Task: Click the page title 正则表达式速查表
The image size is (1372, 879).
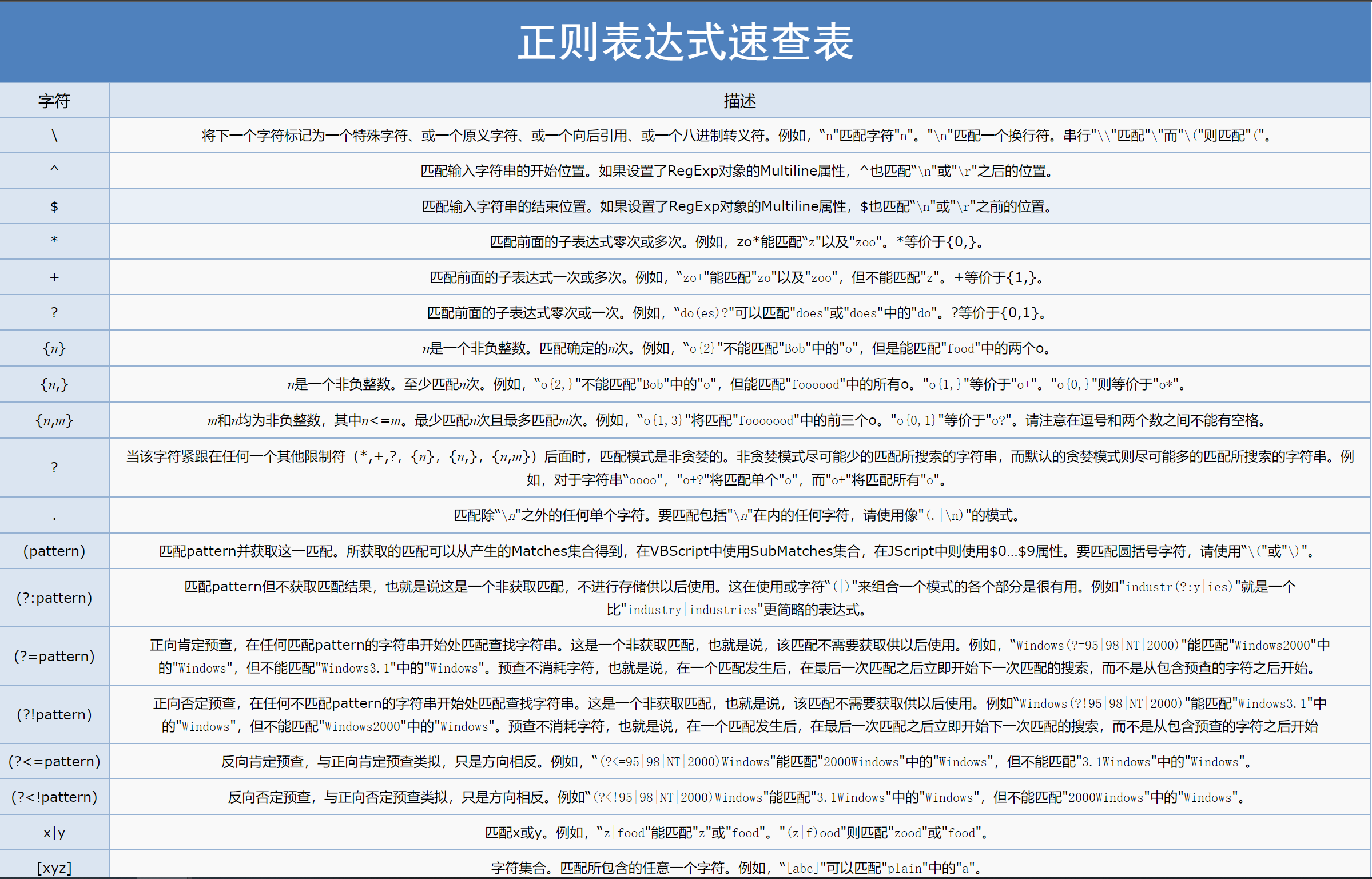Action: (685, 42)
